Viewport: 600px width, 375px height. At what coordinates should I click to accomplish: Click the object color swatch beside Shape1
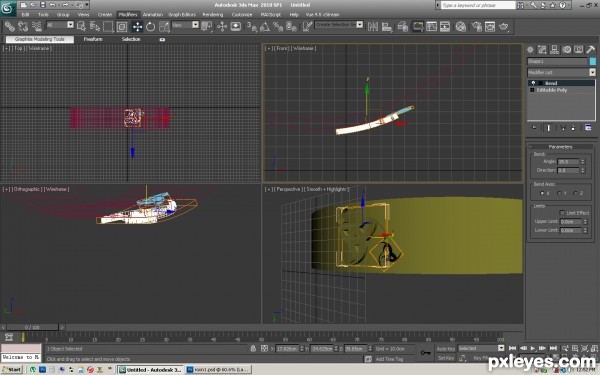click(593, 61)
